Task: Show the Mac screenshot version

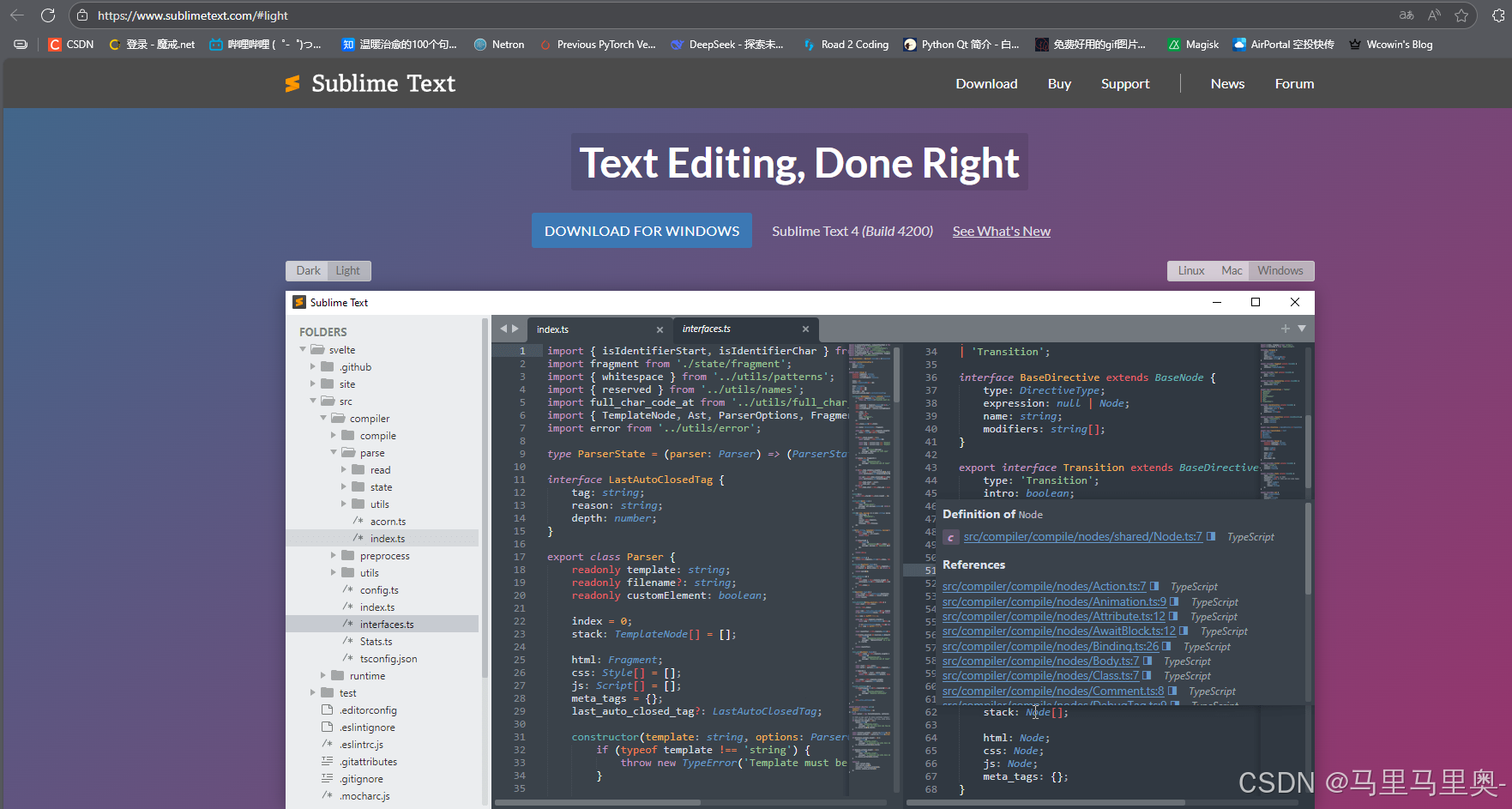Action: click(1232, 270)
